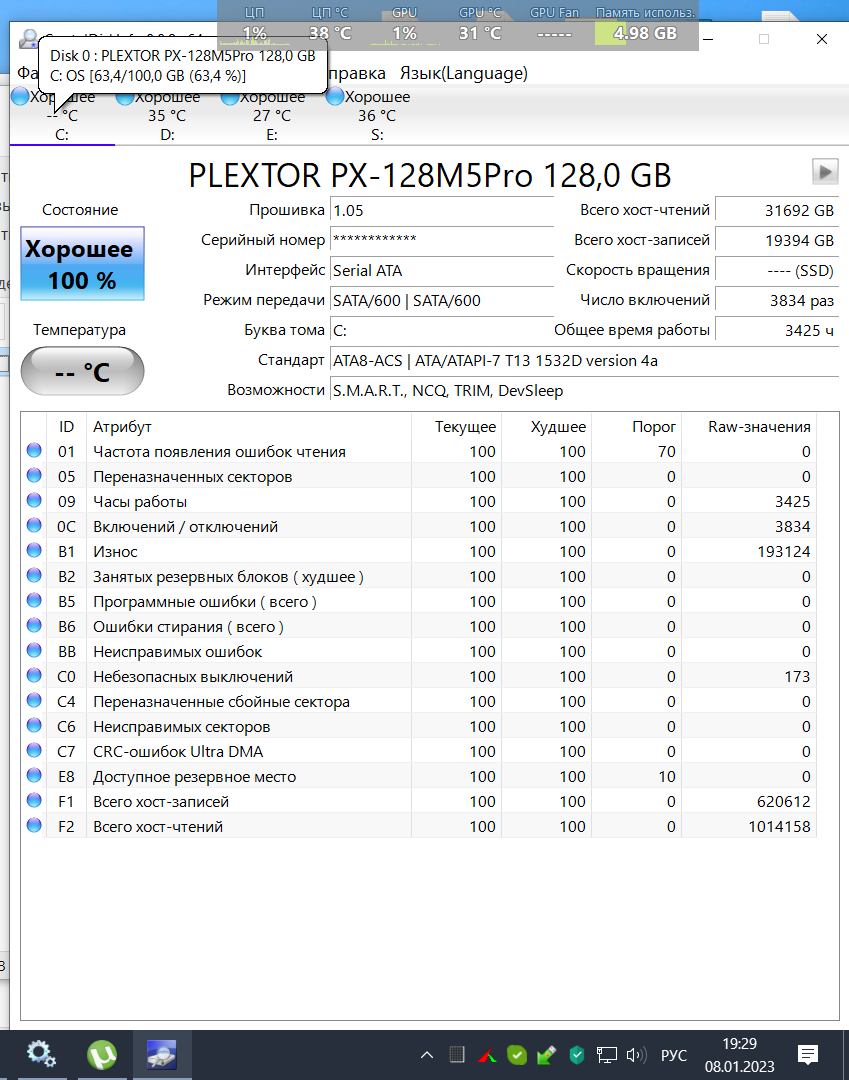Open the red-green arrows tray icon
849x1080 pixels.
point(487,1055)
